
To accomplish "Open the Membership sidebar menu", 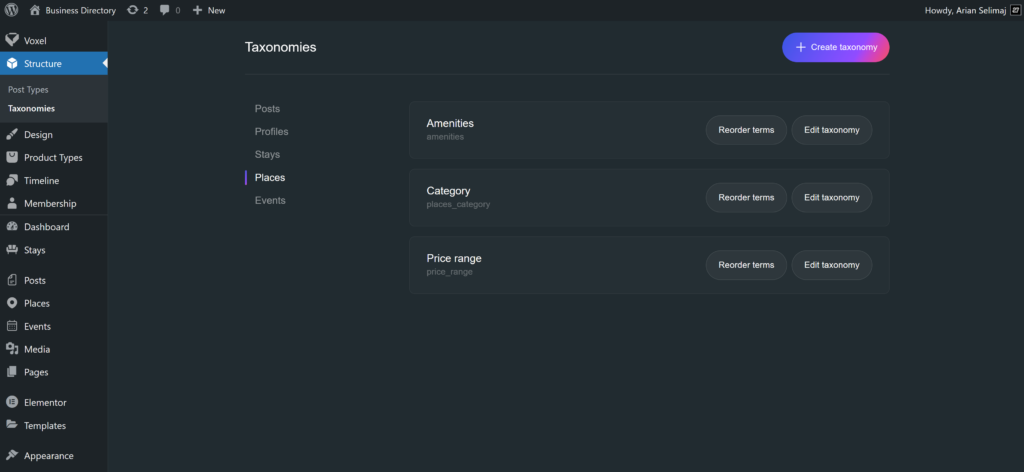I will [x=50, y=204].
